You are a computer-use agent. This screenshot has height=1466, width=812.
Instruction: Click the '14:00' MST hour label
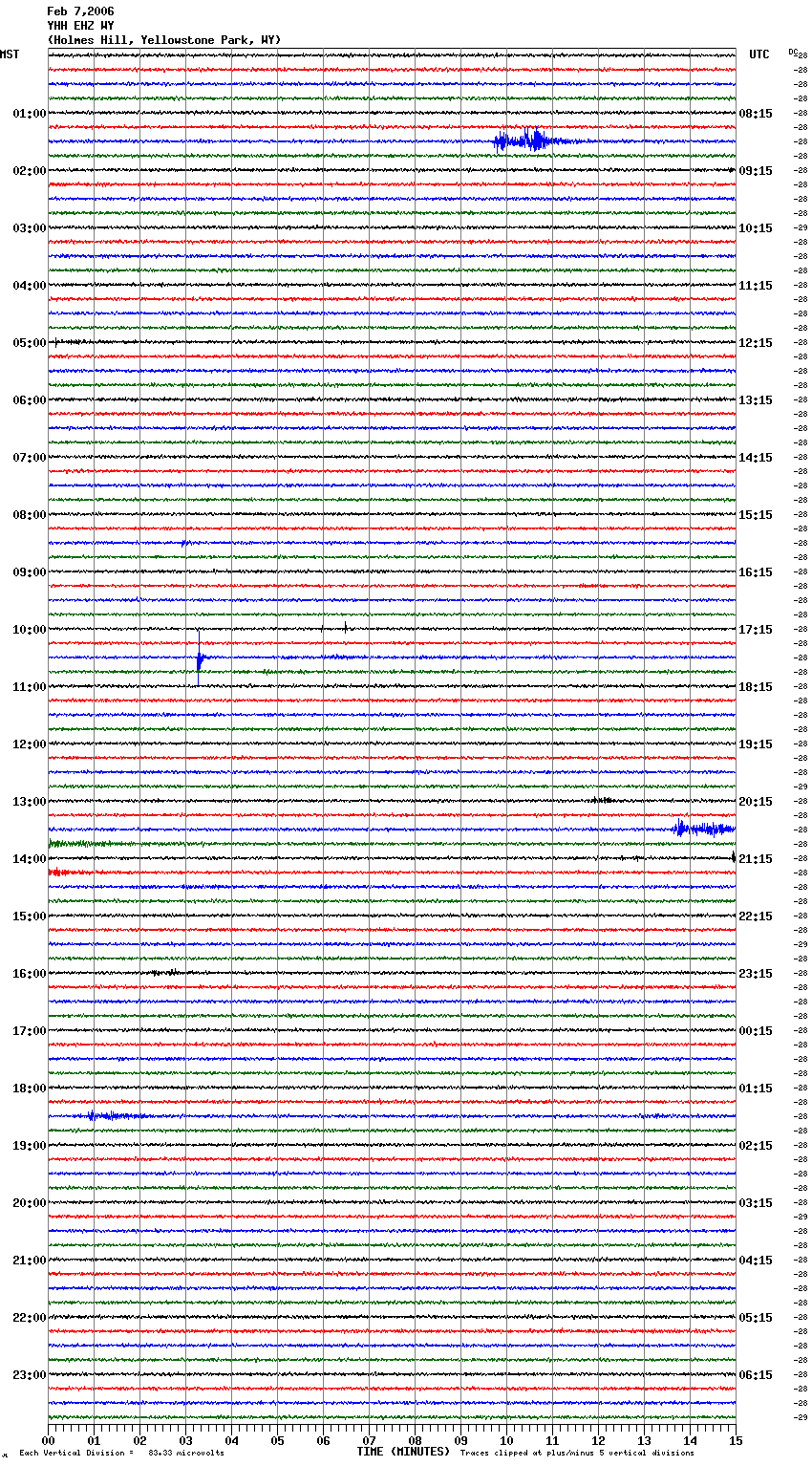tap(29, 859)
